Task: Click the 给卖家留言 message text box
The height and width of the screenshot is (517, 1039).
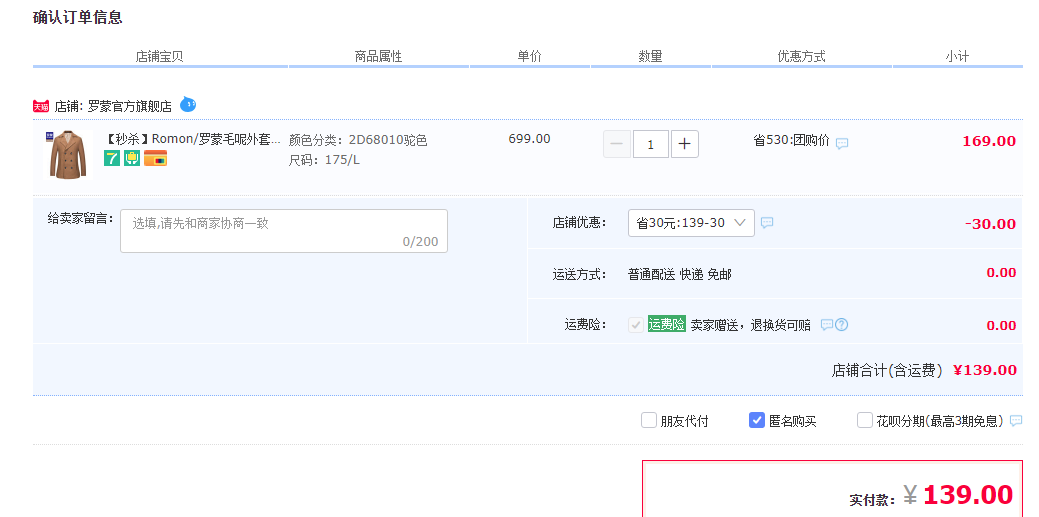Action: click(284, 231)
